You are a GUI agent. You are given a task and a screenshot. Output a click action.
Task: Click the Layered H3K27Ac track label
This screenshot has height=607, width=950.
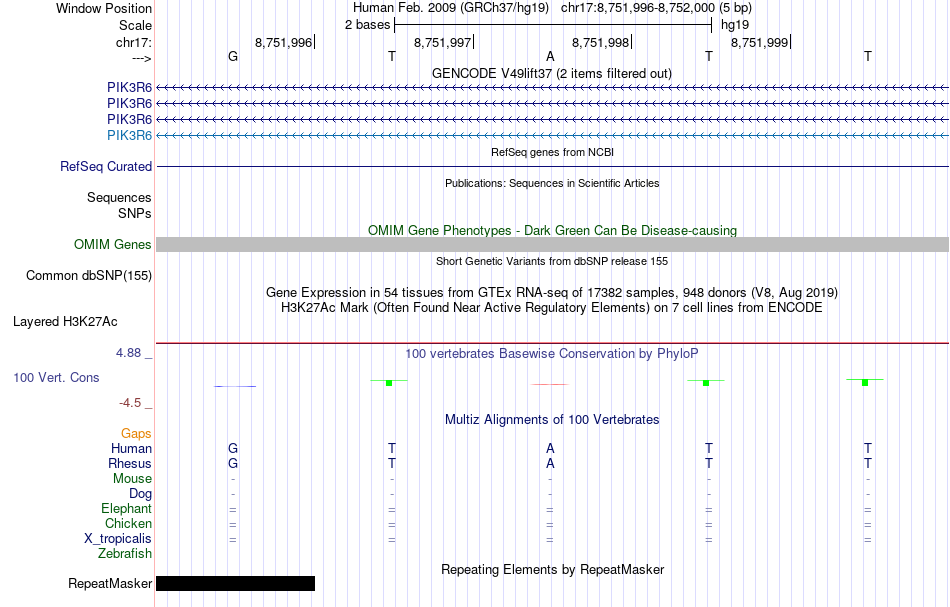[65, 322]
